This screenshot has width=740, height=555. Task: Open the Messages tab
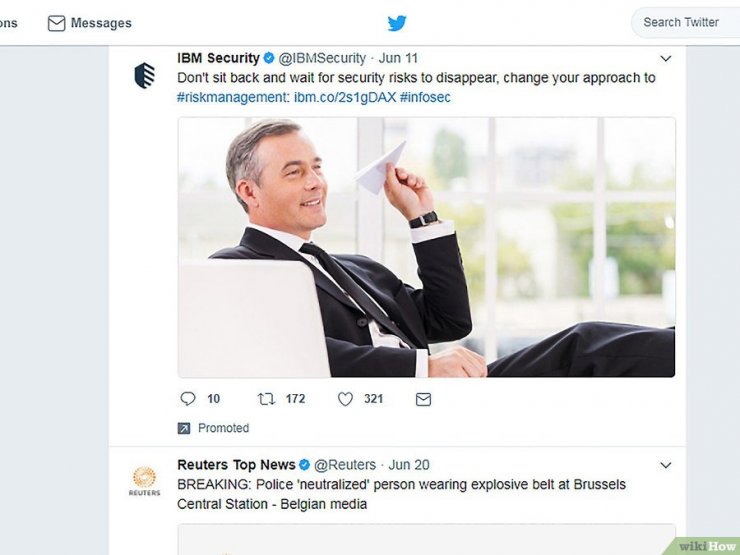[90, 23]
